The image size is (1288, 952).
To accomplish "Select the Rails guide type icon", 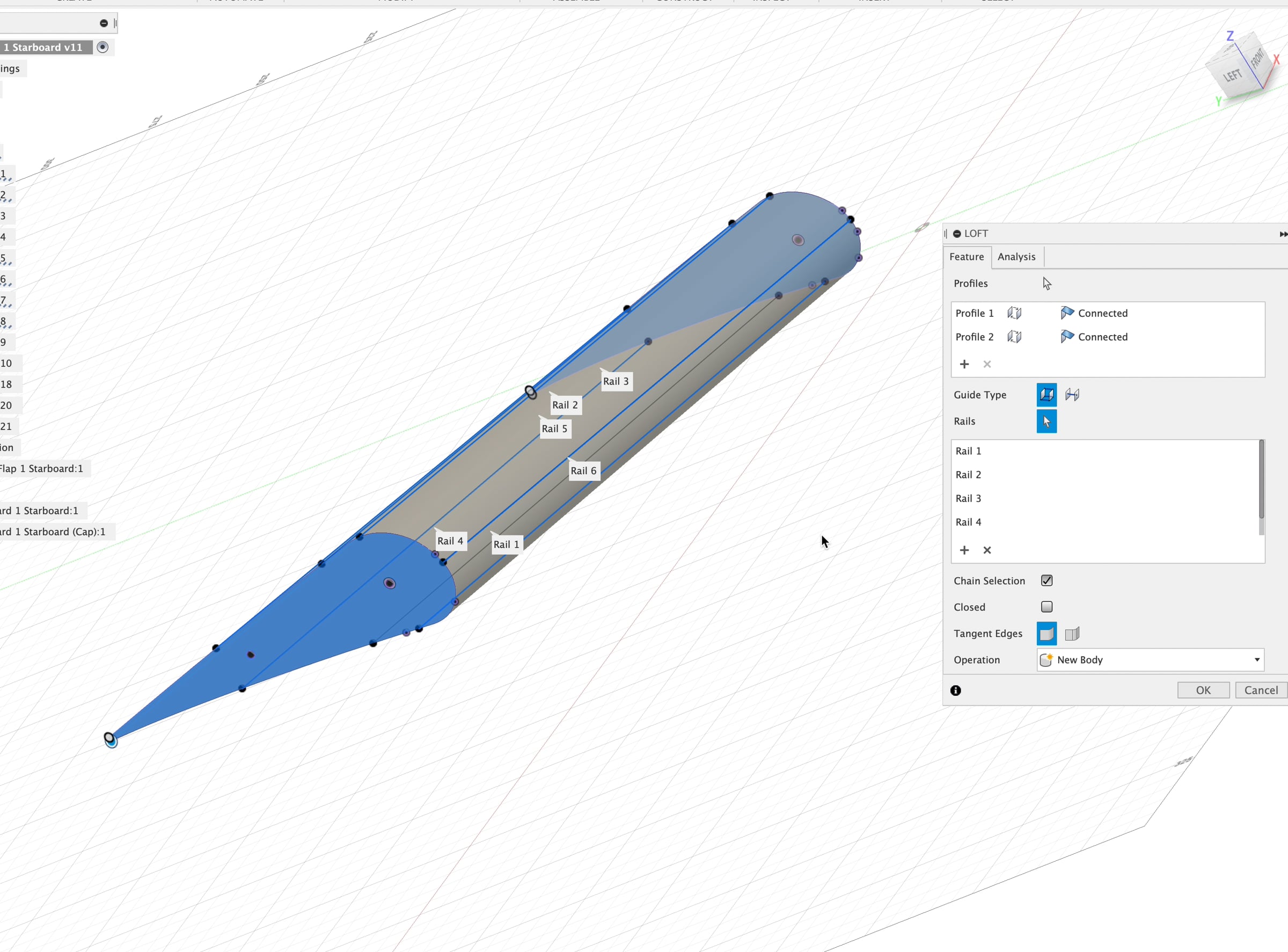I will pyautogui.click(x=1046, y=395).
